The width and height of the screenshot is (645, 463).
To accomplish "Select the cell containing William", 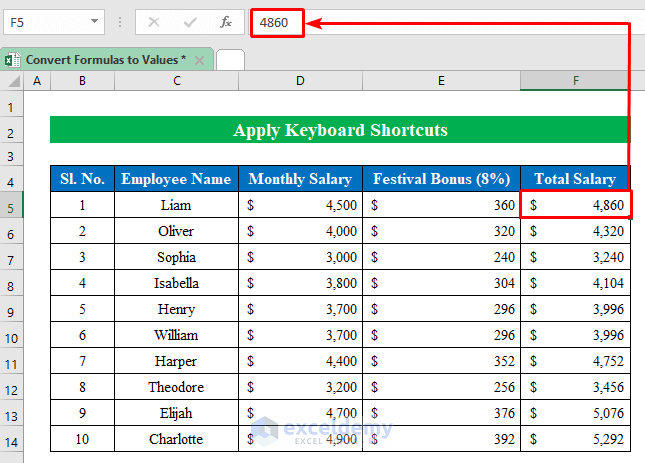I will [x=176, y=335].
